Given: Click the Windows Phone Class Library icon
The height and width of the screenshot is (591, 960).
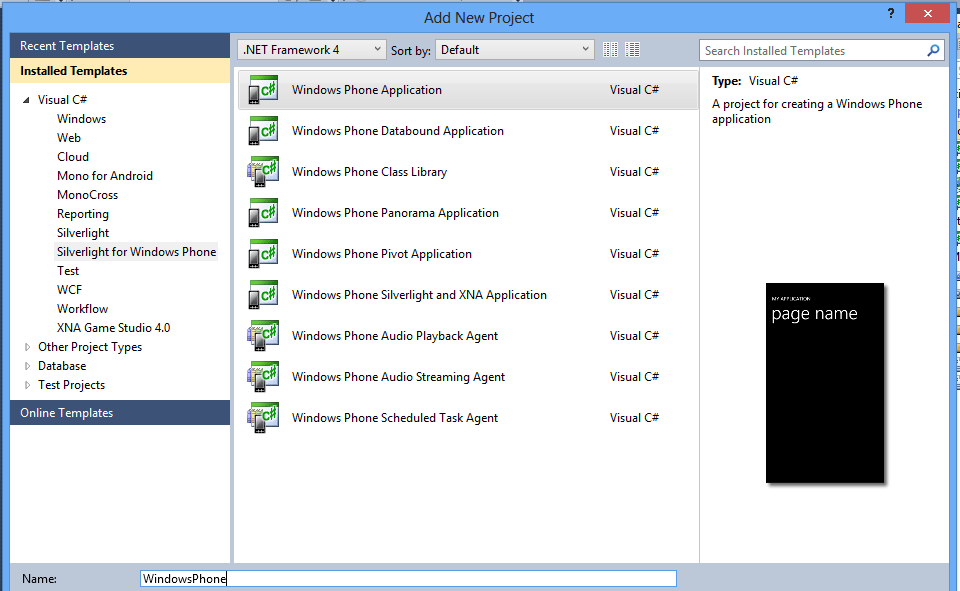Looking at the screenshot, I should tap(263, 172).
